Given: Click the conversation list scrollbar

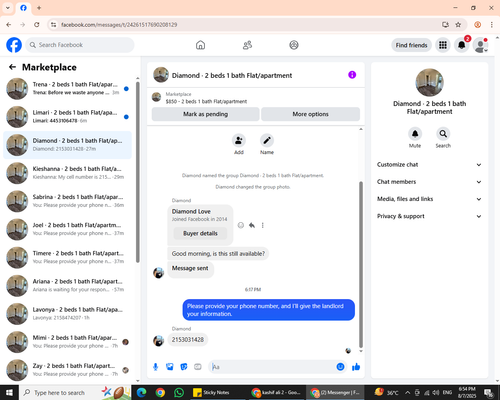Looking at the screenshot, I should click(x=138, y=172).
